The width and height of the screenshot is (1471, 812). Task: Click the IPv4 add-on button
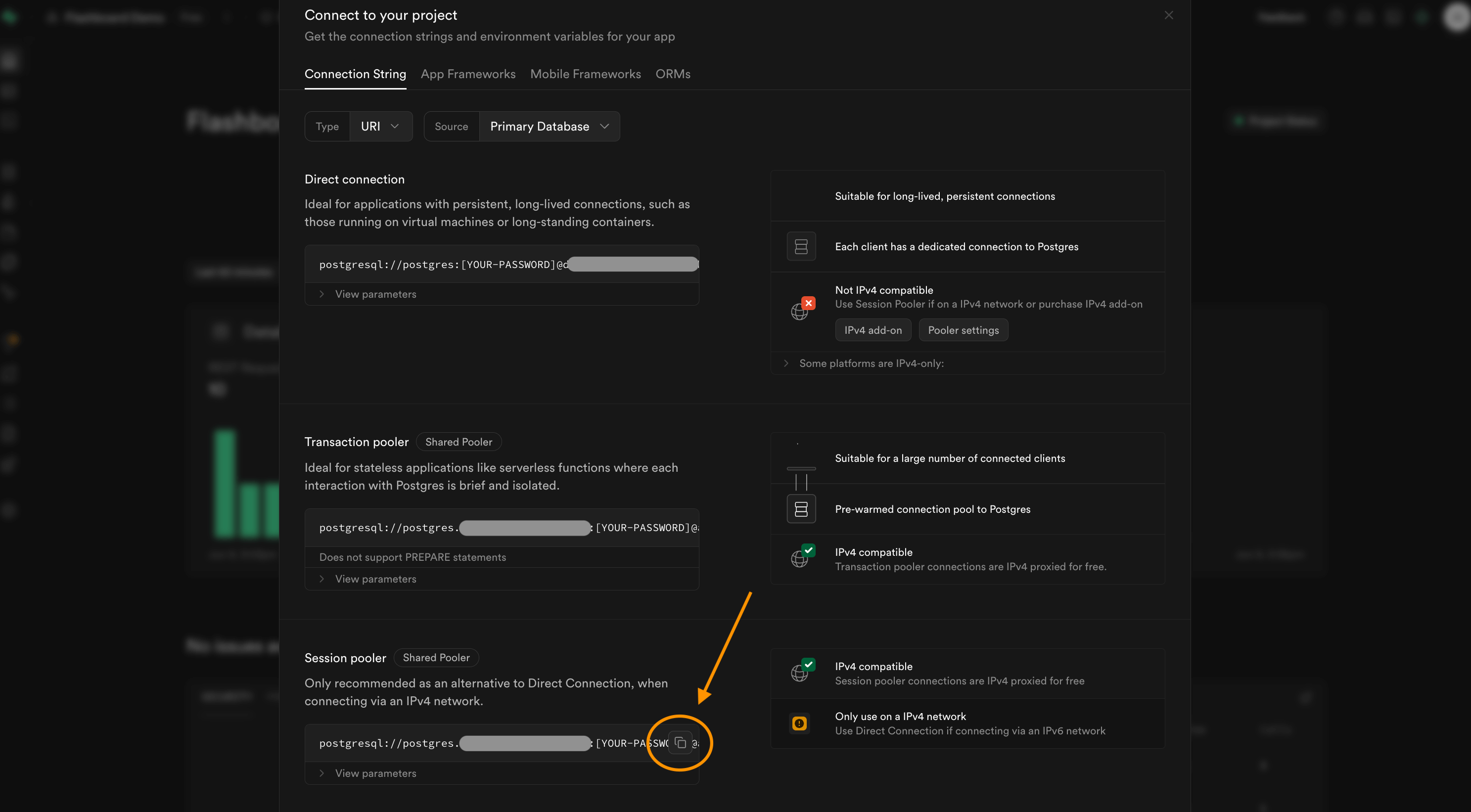(873, 330)
